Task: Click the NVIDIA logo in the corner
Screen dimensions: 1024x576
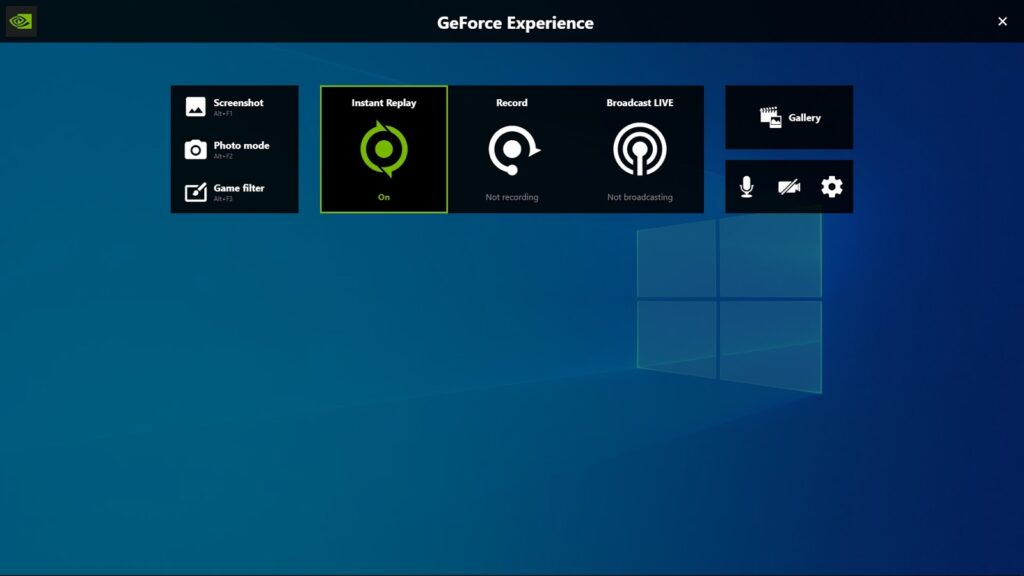Action: coord(21,21)
